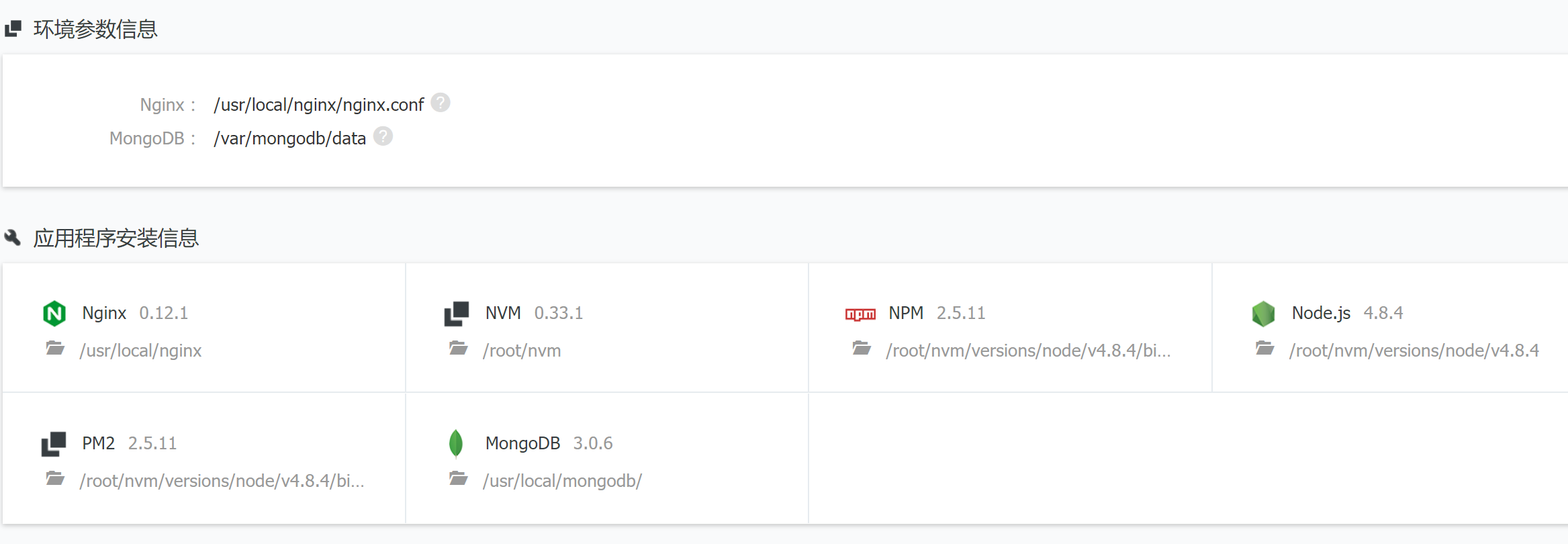Click the environment parameters section icon
This screenshot has height=544, width=1568.
coord(13,29)
